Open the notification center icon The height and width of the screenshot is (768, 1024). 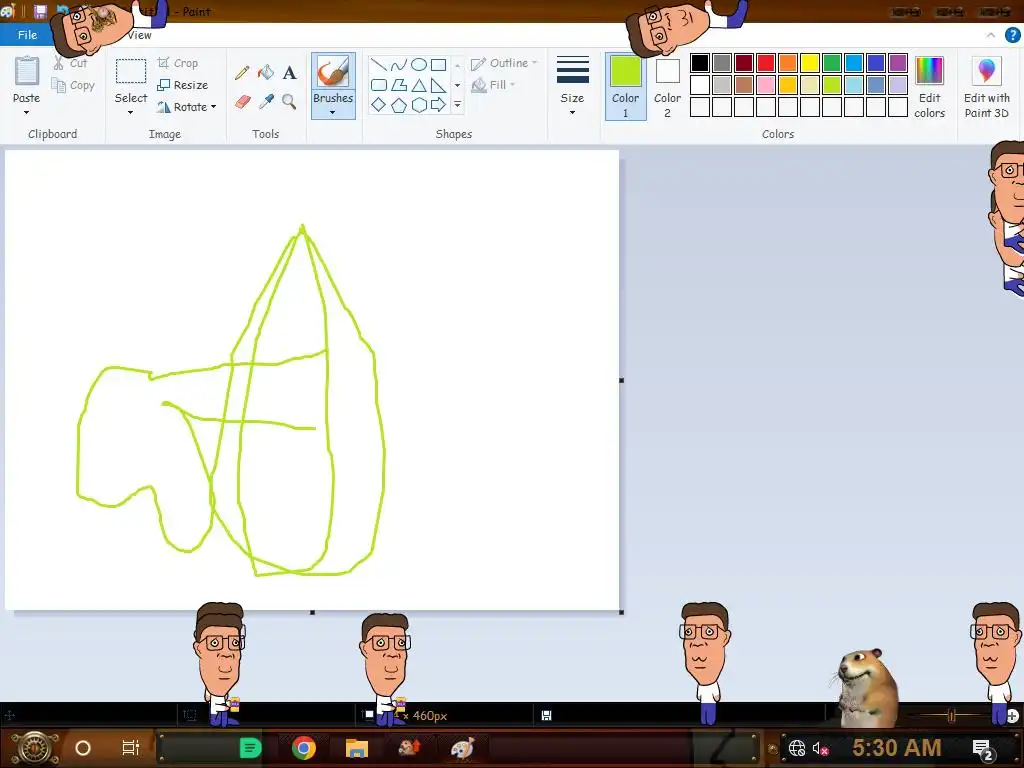coord(983,749)
